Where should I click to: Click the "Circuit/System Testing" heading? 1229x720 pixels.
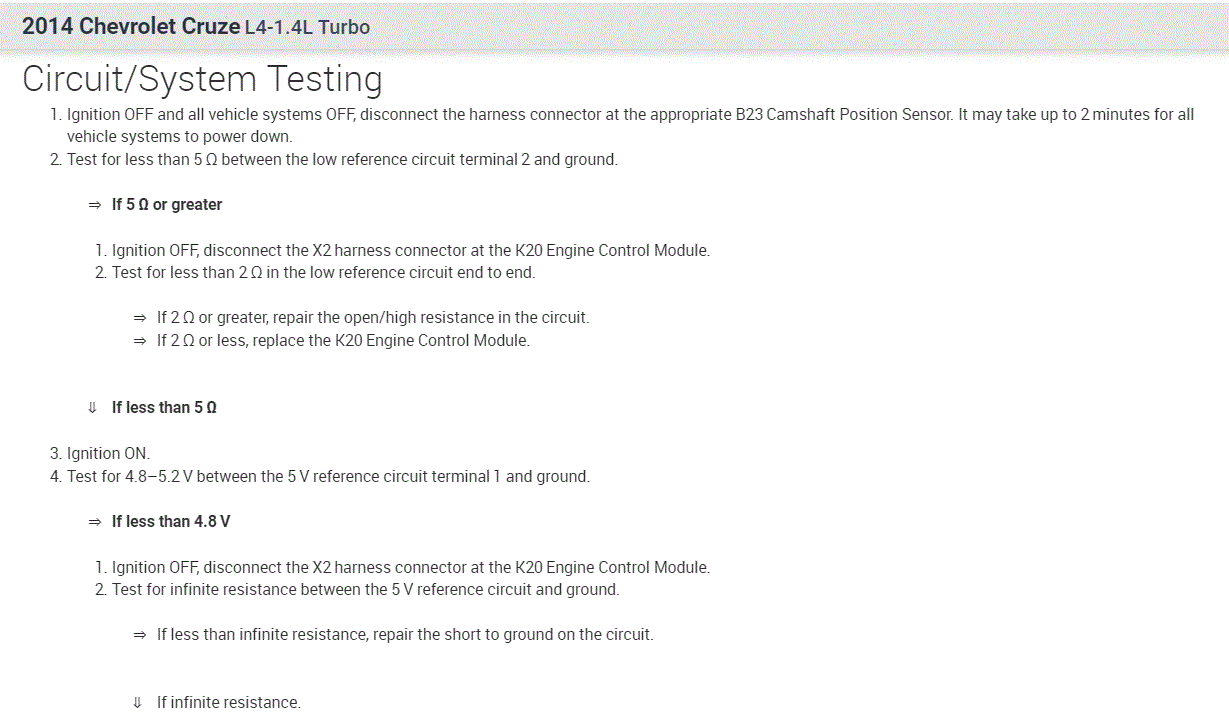point(202,79)
